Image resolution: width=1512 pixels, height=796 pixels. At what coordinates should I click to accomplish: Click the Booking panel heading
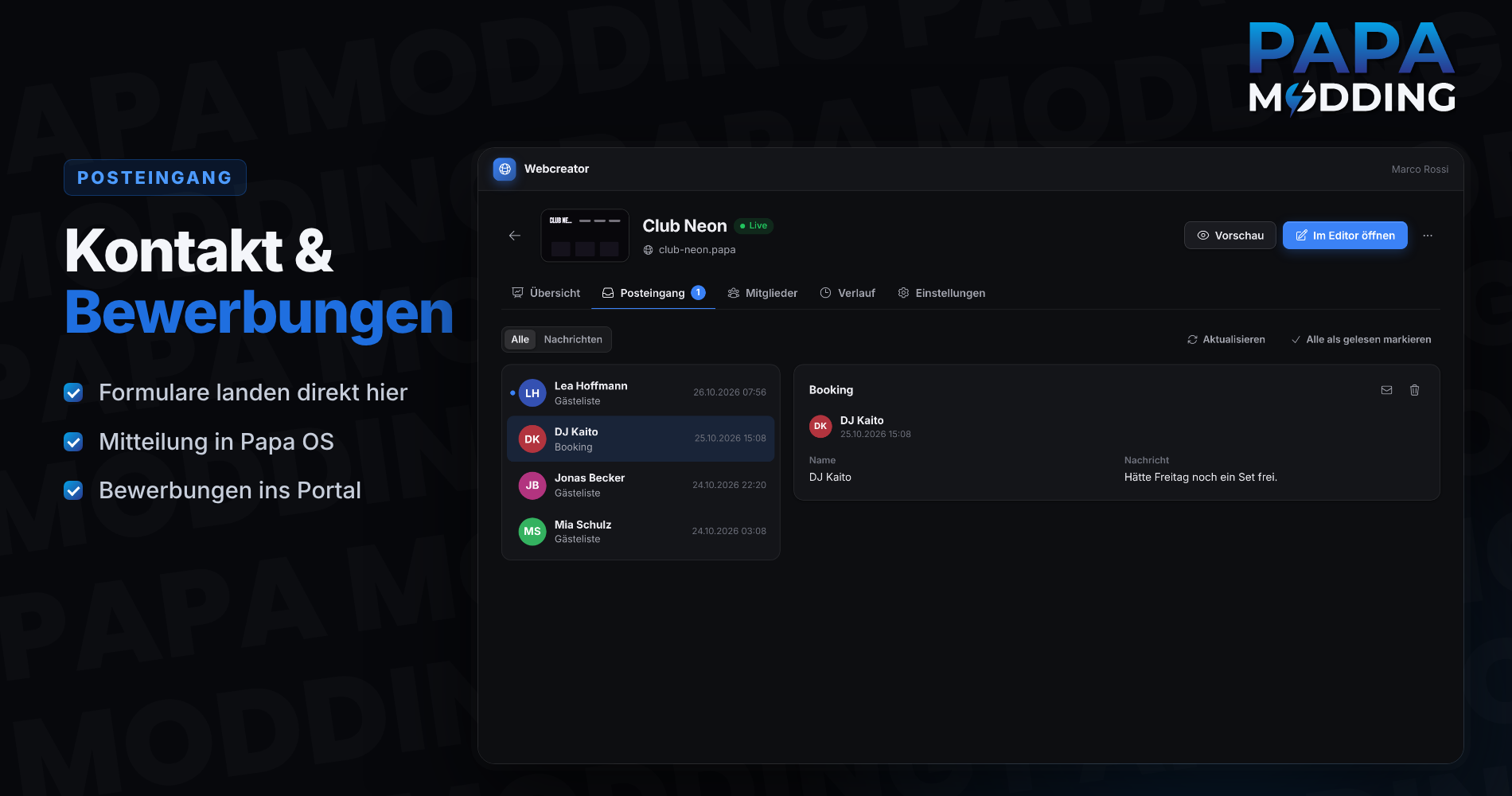point(831,390)
